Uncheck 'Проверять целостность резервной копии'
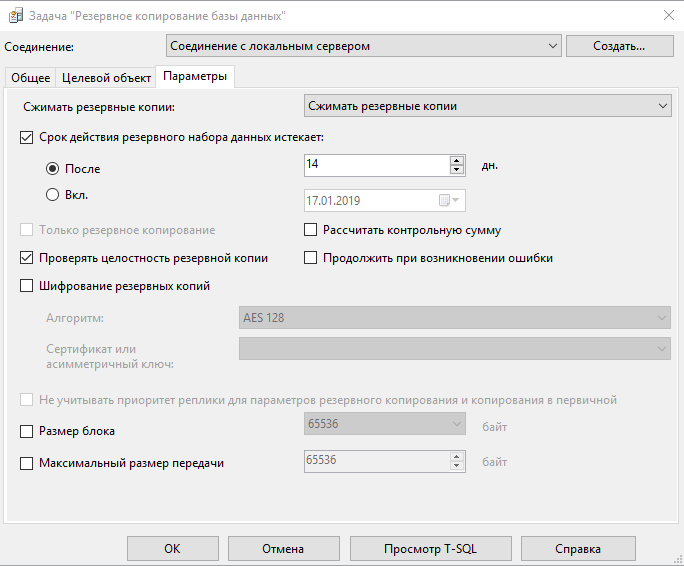The width and height of the screenshot is (684, 566). [x=27, y=258]
